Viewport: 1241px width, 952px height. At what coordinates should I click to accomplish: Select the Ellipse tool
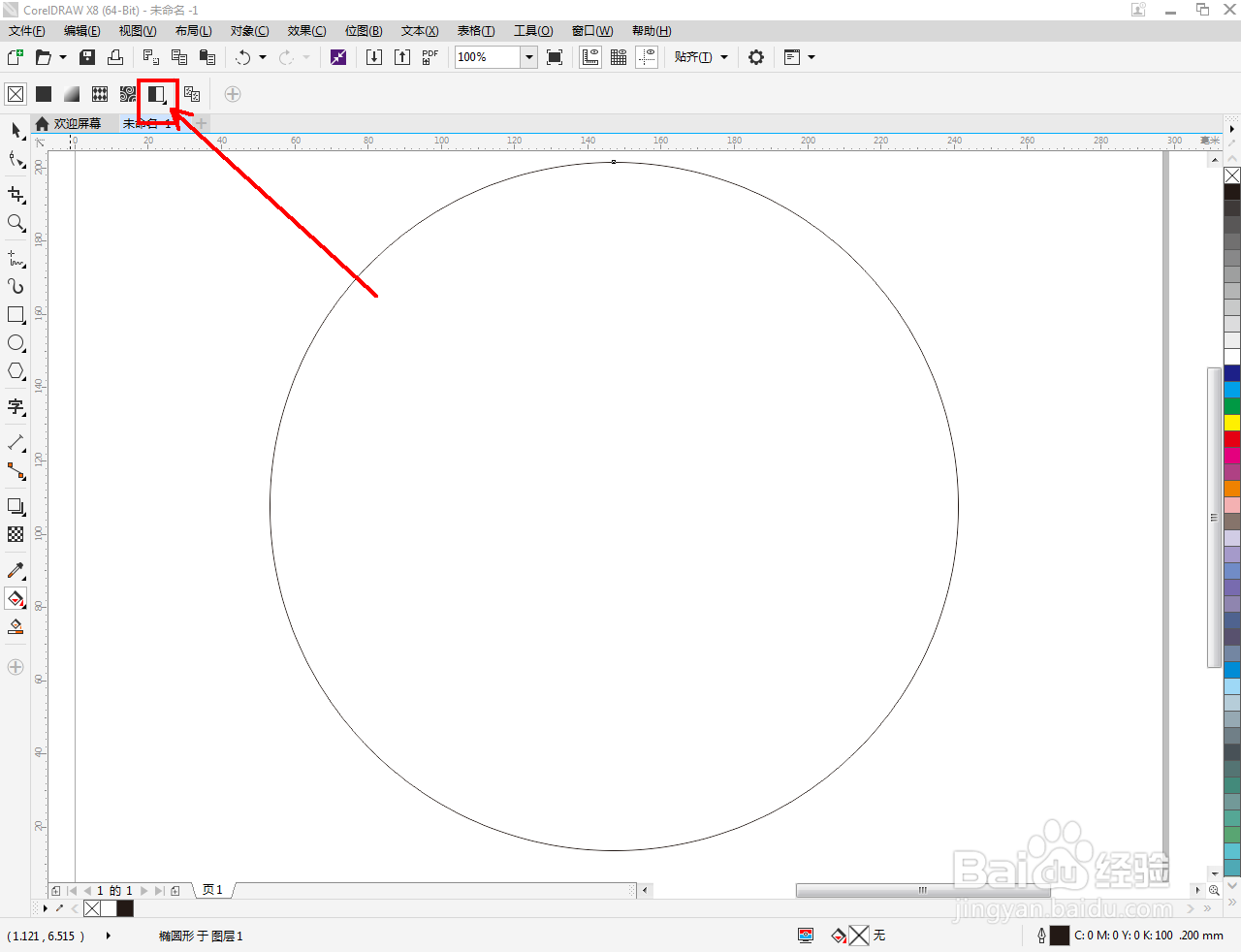(16, 343)
